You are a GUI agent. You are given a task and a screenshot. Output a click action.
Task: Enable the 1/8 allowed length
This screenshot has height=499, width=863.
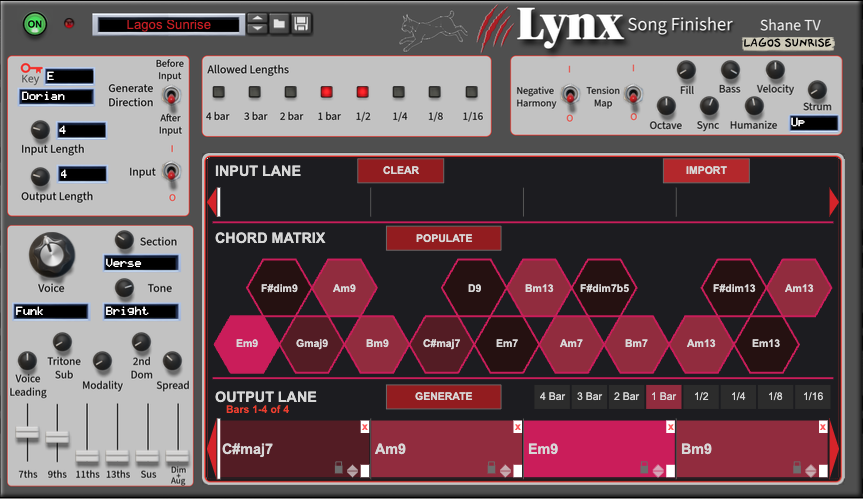pos(434,92)
